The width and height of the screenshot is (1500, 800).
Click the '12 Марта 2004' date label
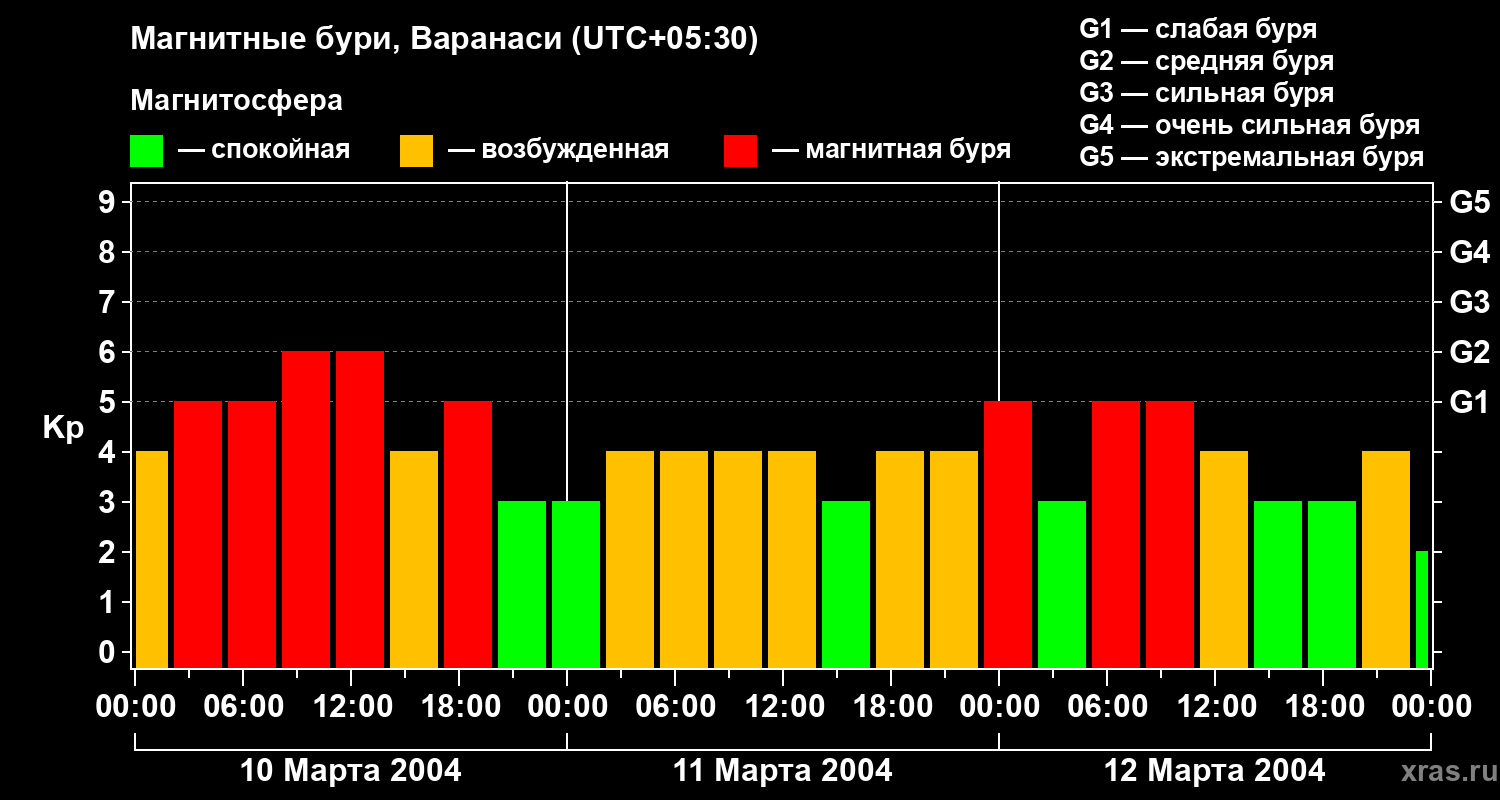pyautogui.click(x=1215, y=771)
